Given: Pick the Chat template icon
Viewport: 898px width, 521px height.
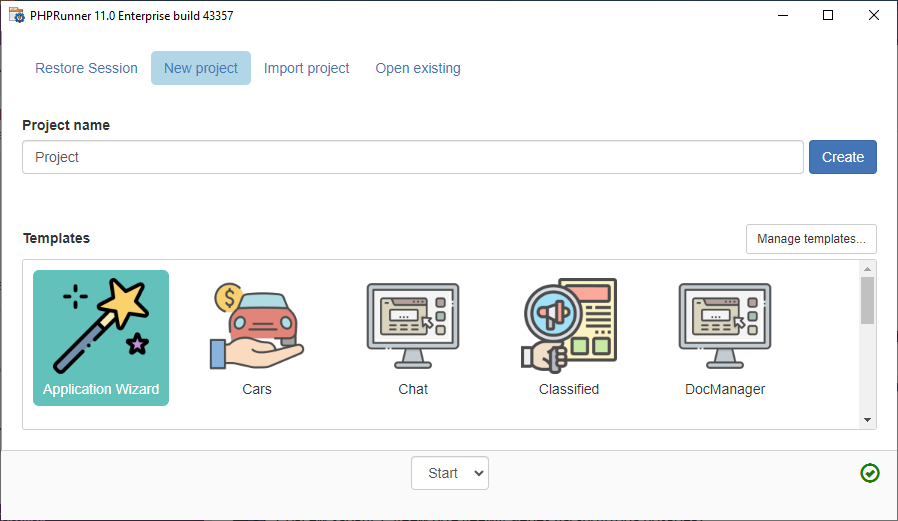Looking at the screenshot, I should click(413, 325).
